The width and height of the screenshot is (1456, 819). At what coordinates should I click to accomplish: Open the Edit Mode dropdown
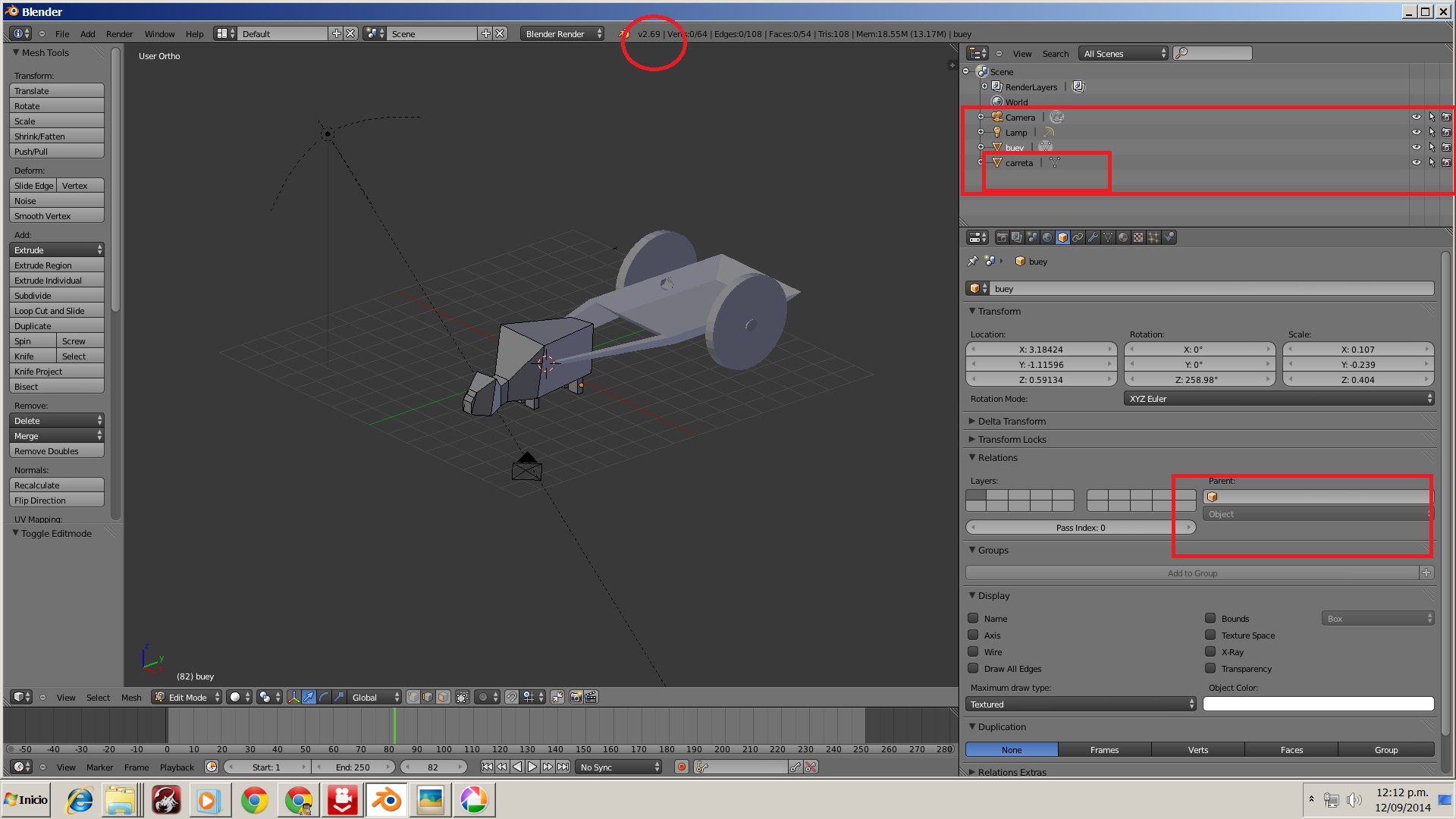point(187,697)
